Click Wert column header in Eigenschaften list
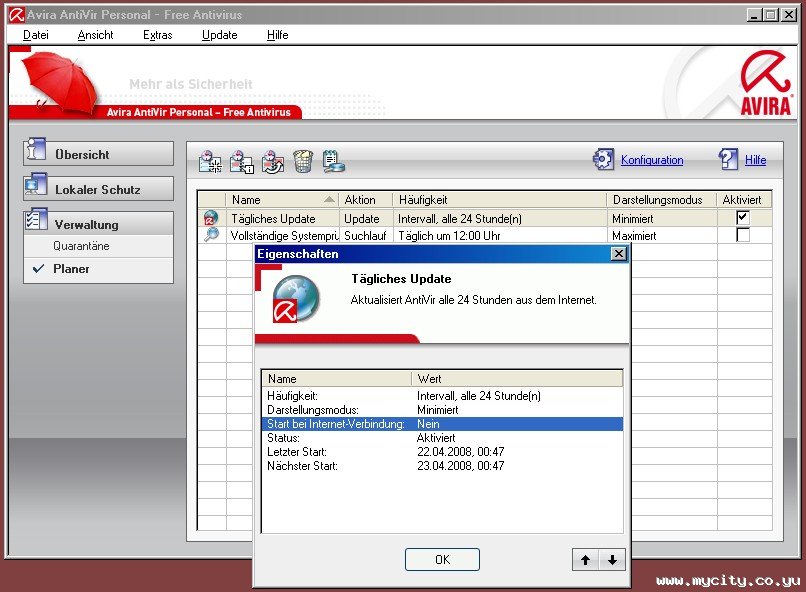Image resolution: width=806 pixels, height=592 pixels. (517, 379)
